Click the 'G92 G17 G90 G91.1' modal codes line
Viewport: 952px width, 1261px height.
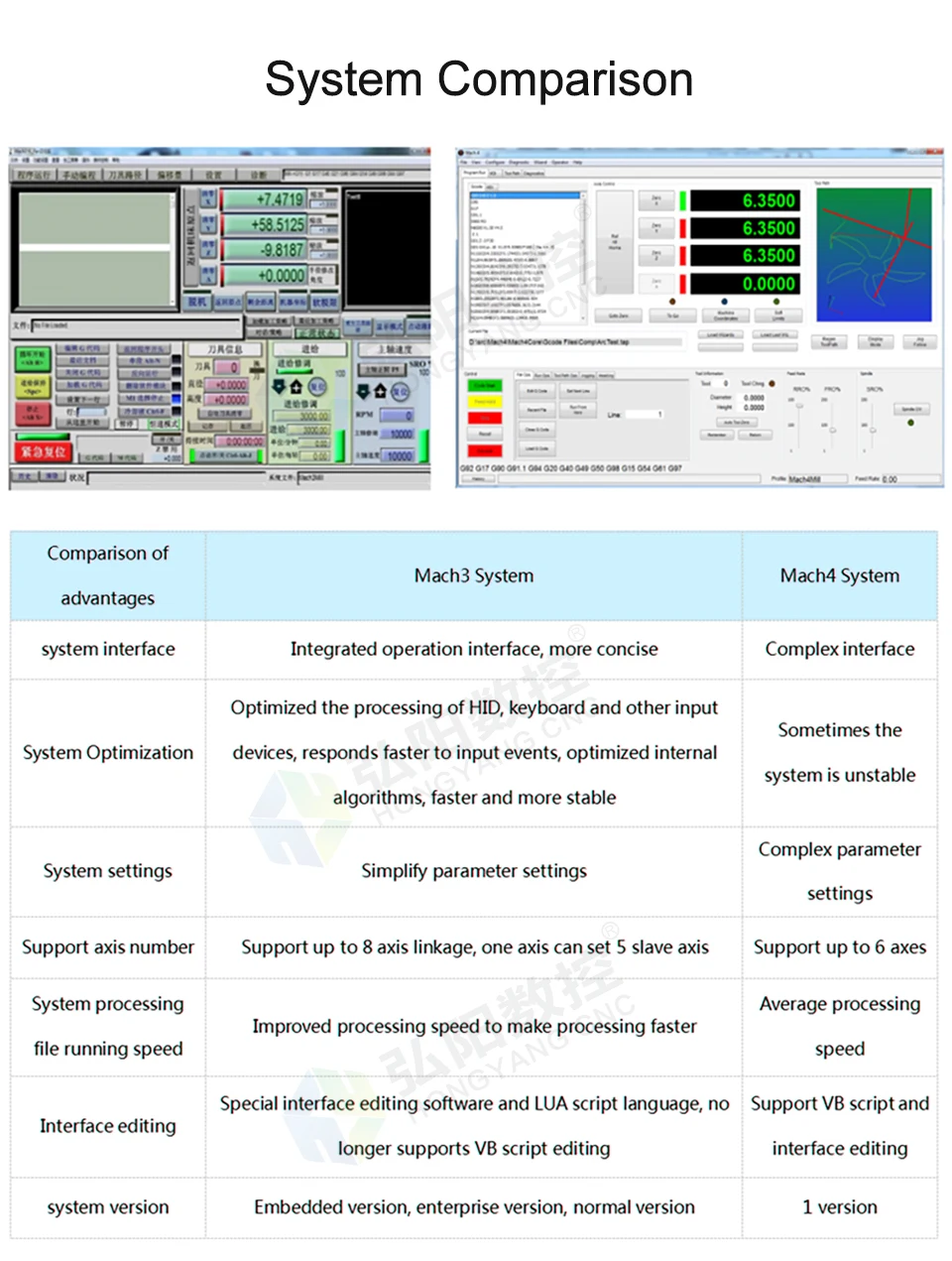570,468
